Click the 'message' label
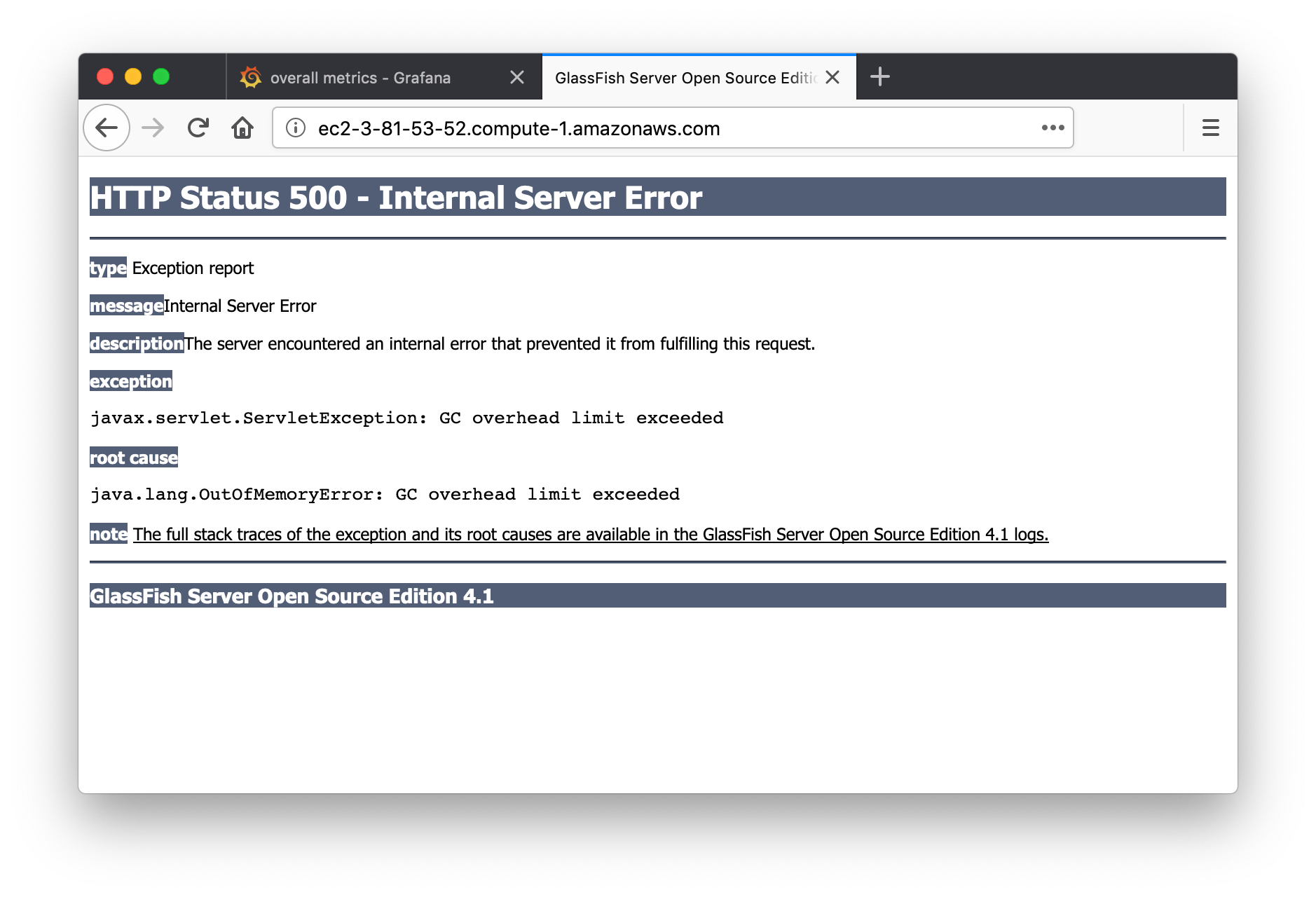1316x897 pixels. coord(126,306)
